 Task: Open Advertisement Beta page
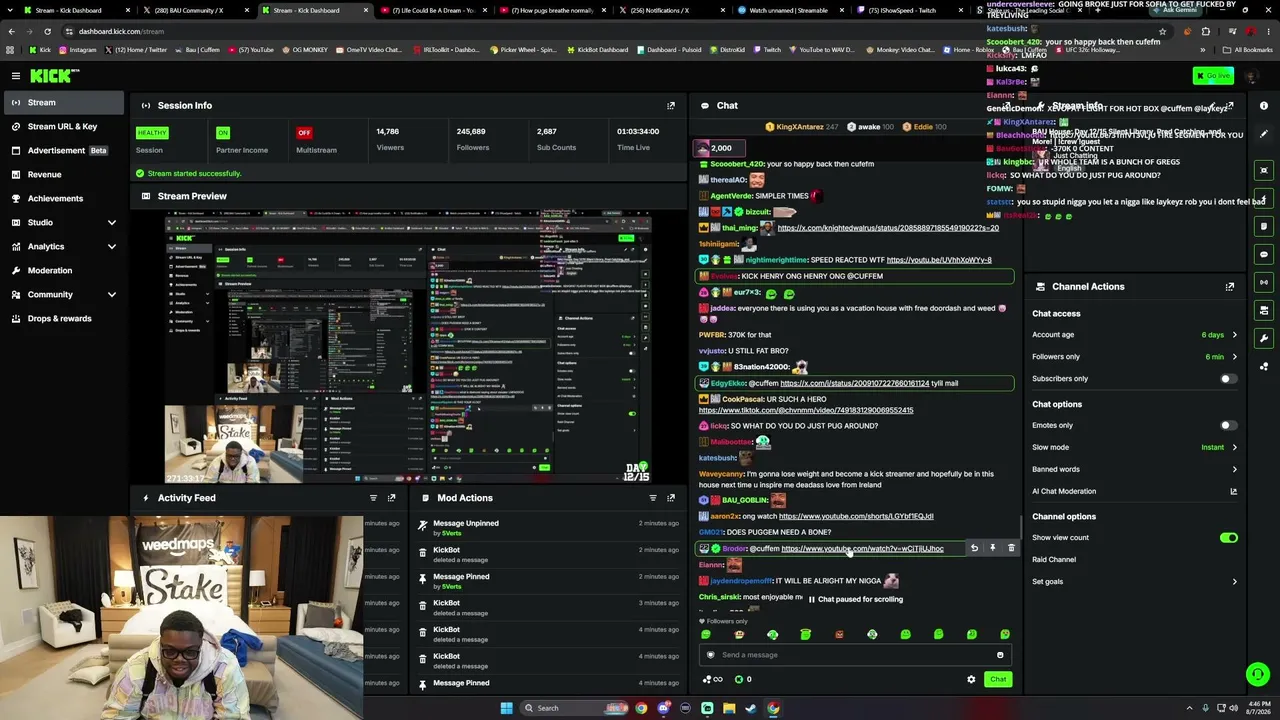tap(63, 150)
